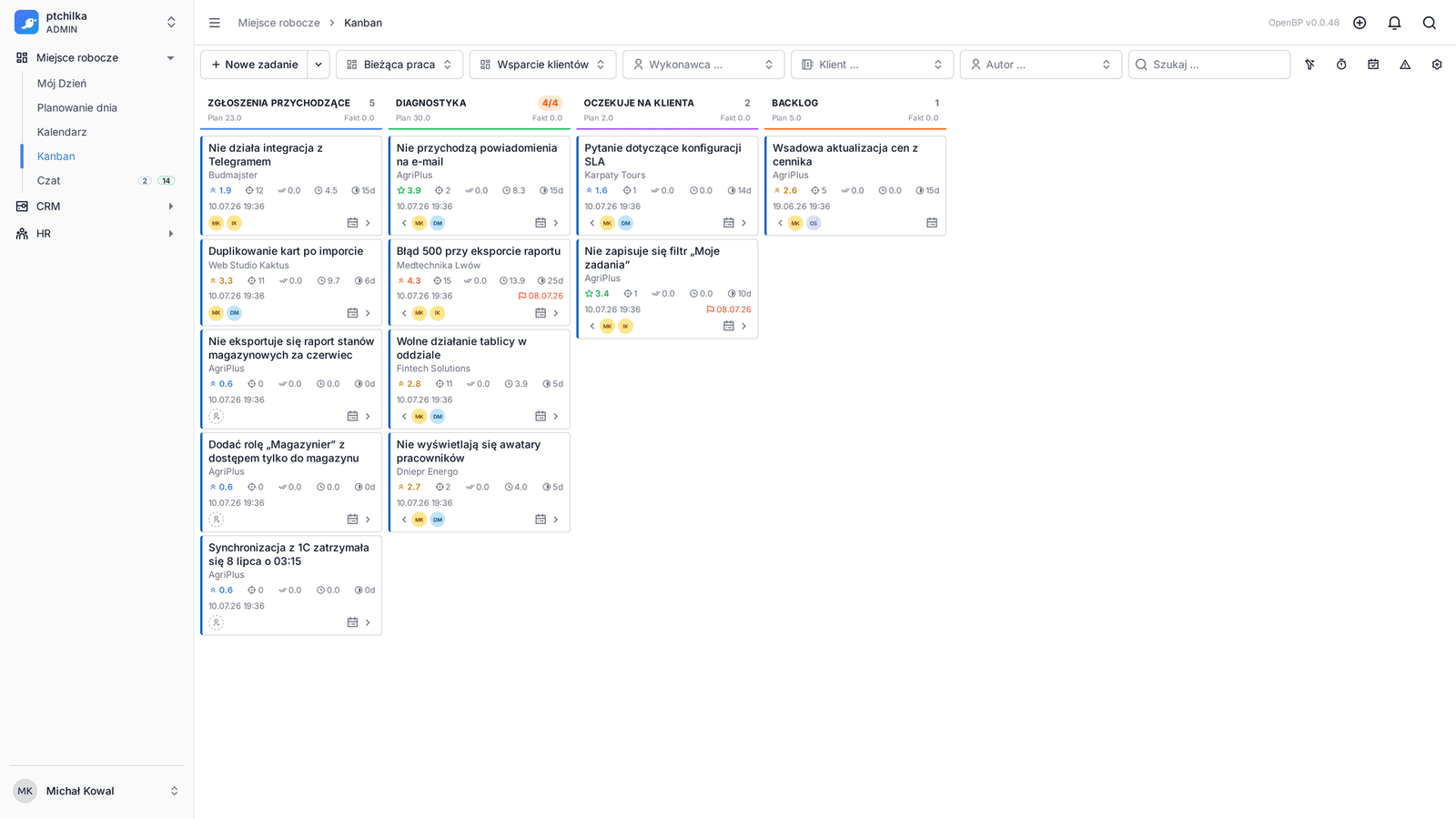Click 'Karpaty Tours' client label
The width and height of the screenshot is (1456, 819).
pyautogui.click(x=615, y=175)
